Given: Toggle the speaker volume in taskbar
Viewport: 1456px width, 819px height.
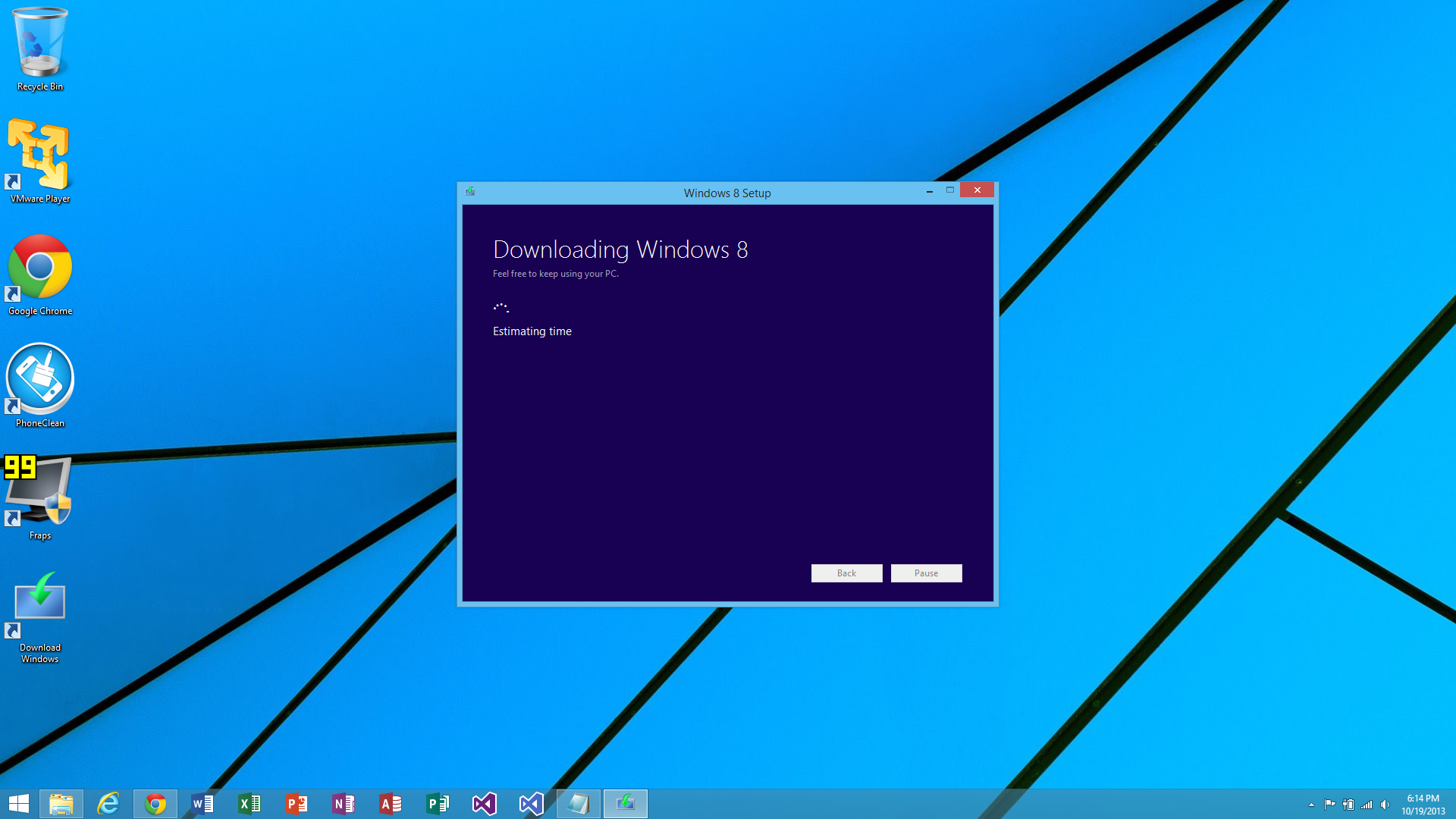Looking at the screenshot, I should [1382, 804].
